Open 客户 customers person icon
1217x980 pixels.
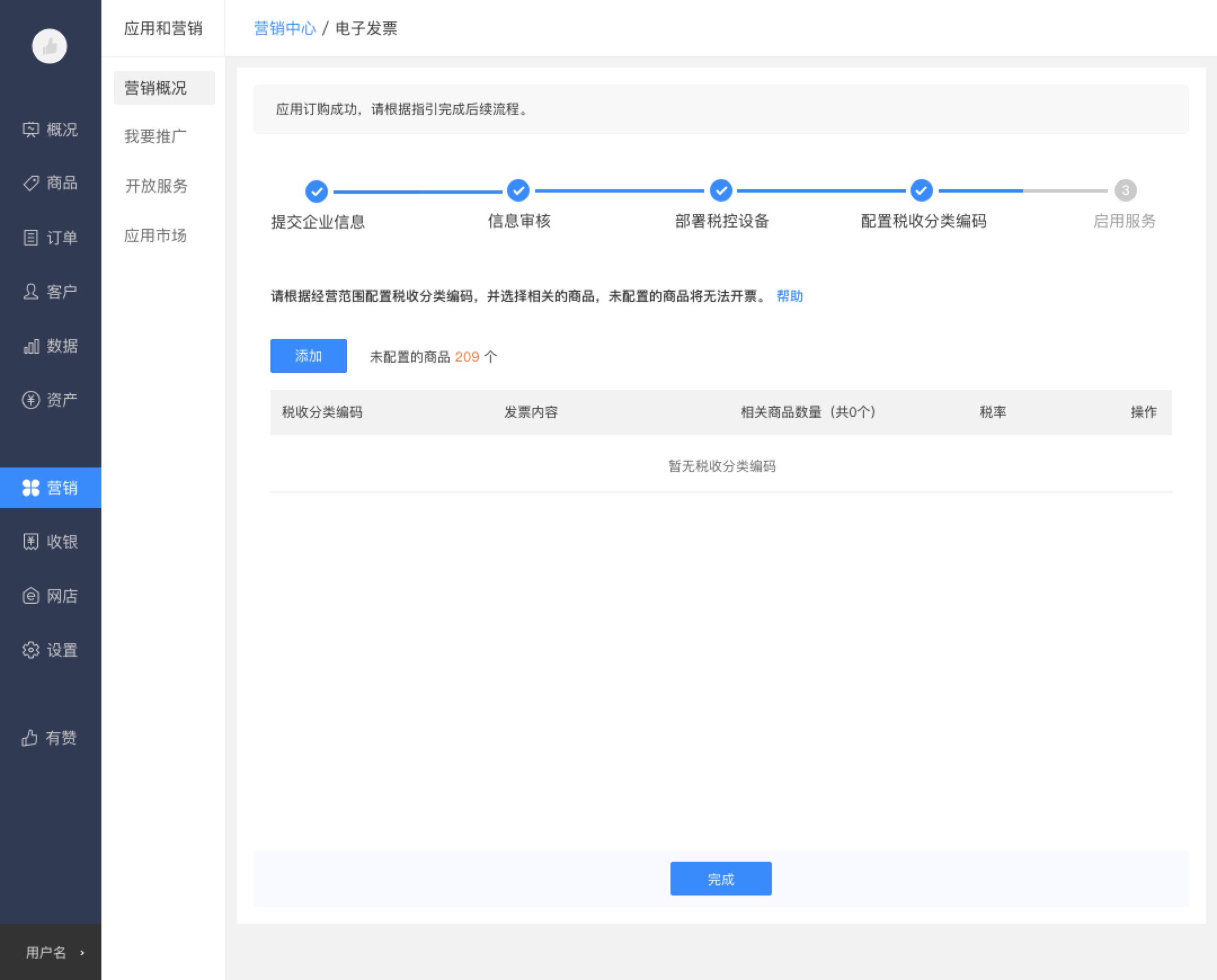30,292
